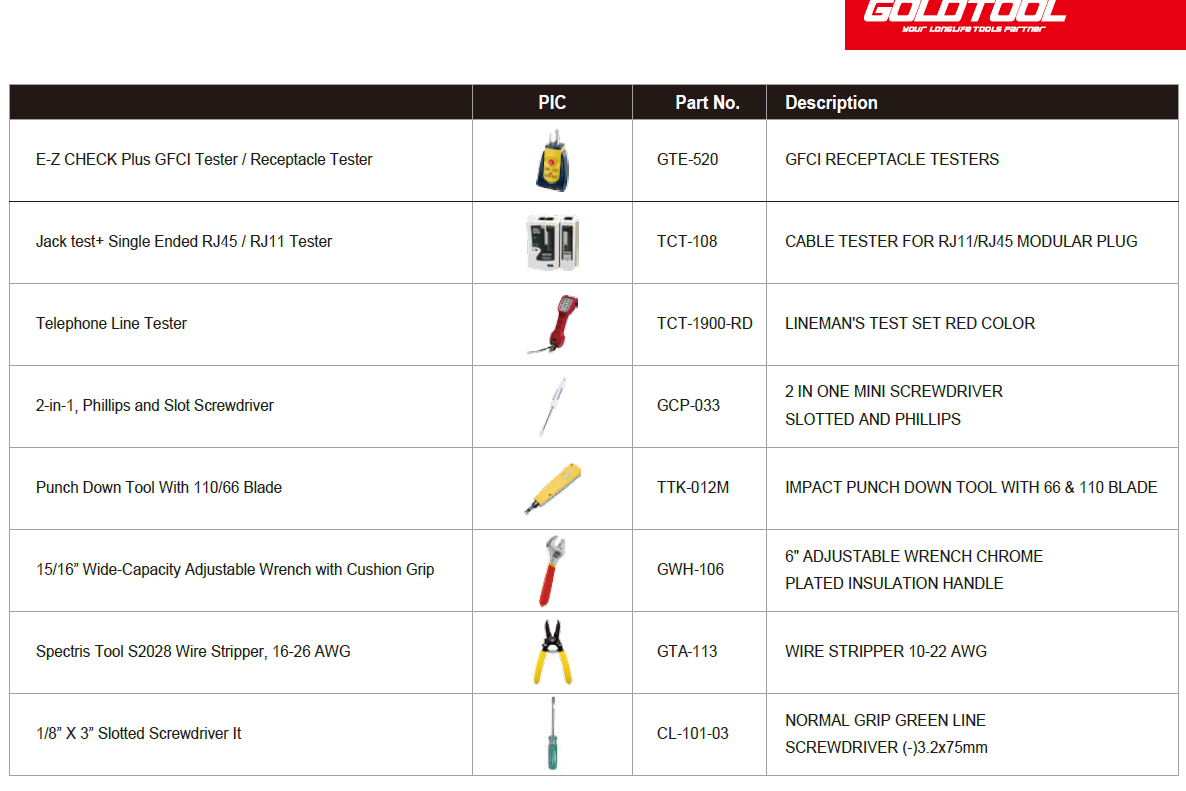Screen dimensions: 1186x791
Task: Click '2-in-1, Phillips and Slot Screwdriver'
Action: pyautogui.click(x=154, y=406)
